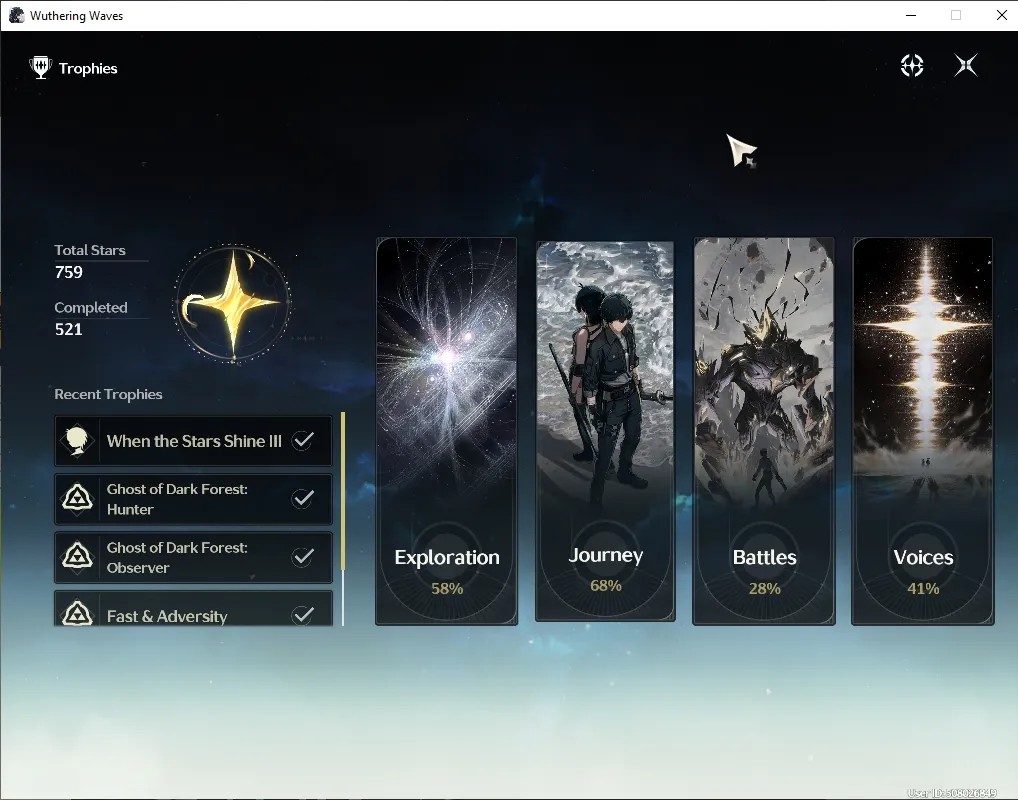This screenshot has height=800, width=1018.
Task: Click the Total Stars value 759
Action: tap(69, 272)
